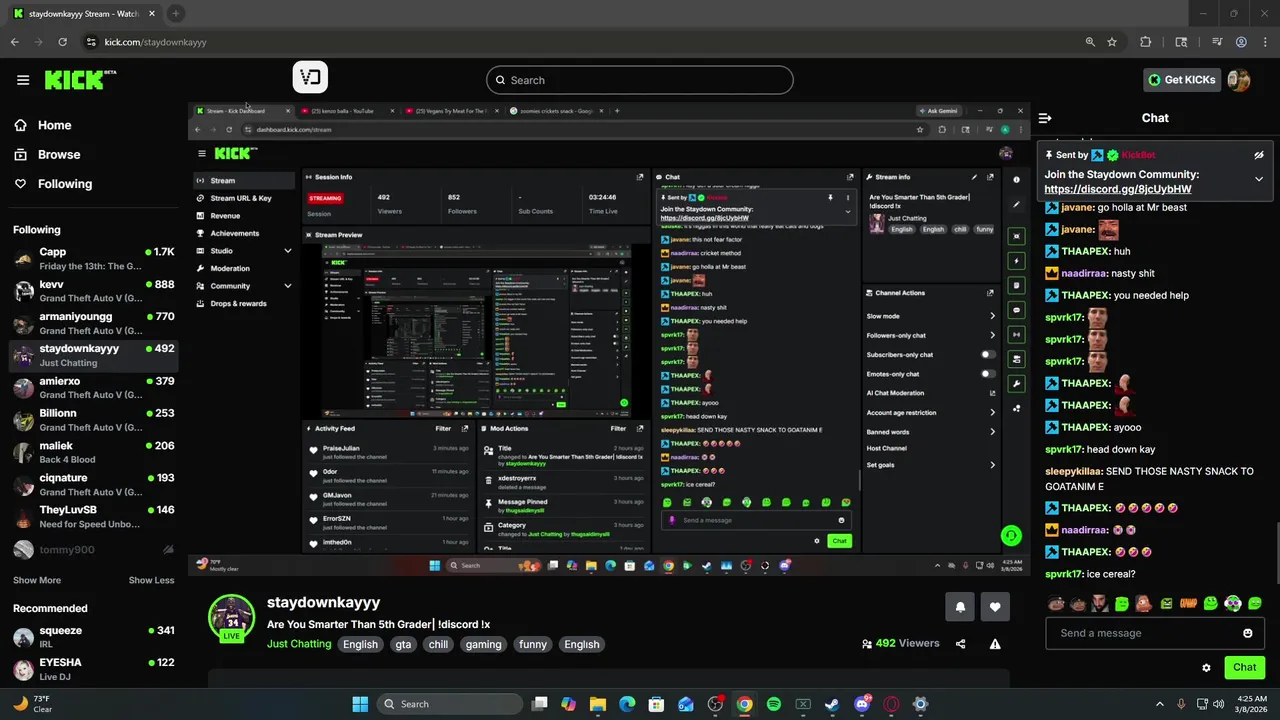Open amierxo's channel in Following list
The image size is (1280, 720).
tap(93, 387)
